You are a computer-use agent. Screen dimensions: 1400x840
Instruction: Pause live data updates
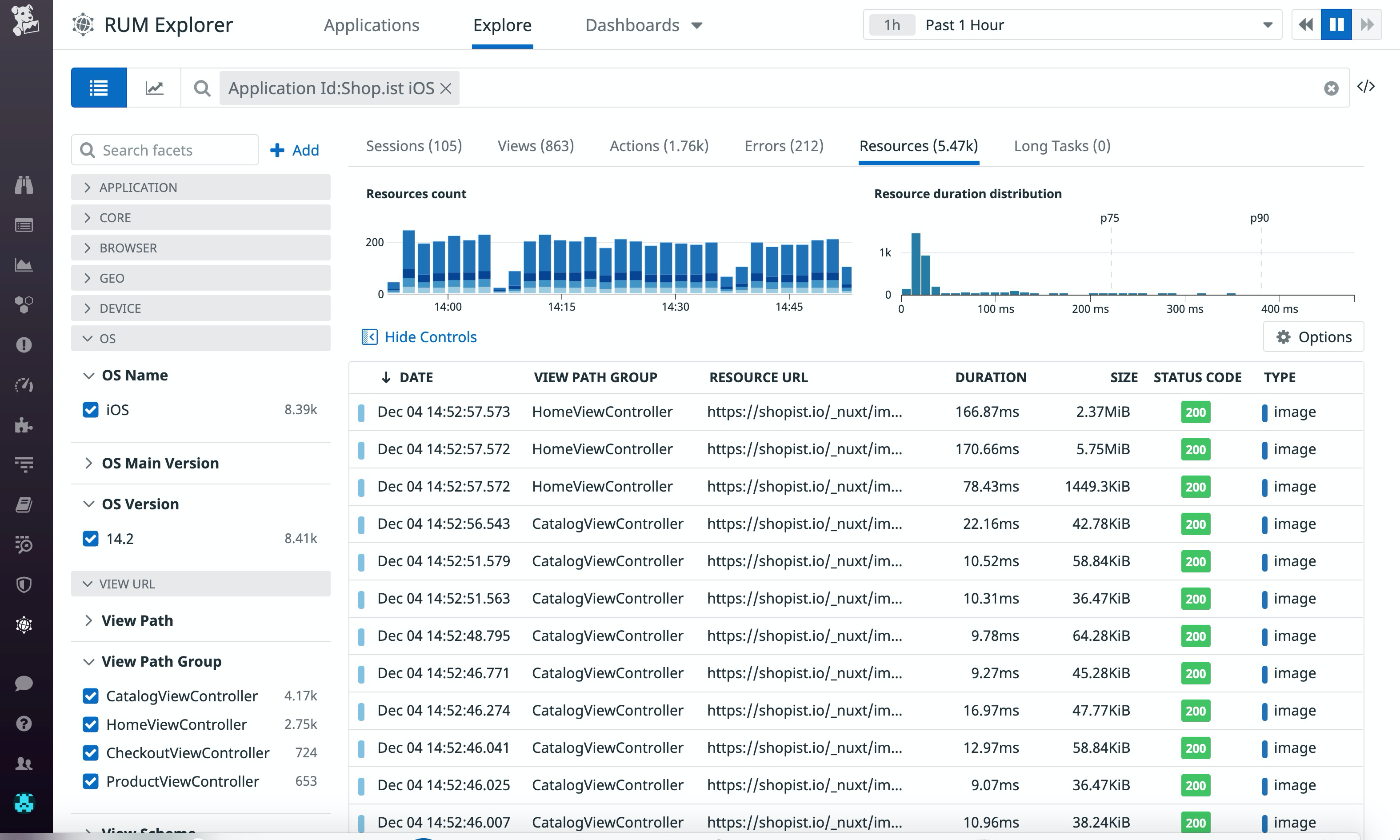pyautogui.click(x=1336, y=24)
